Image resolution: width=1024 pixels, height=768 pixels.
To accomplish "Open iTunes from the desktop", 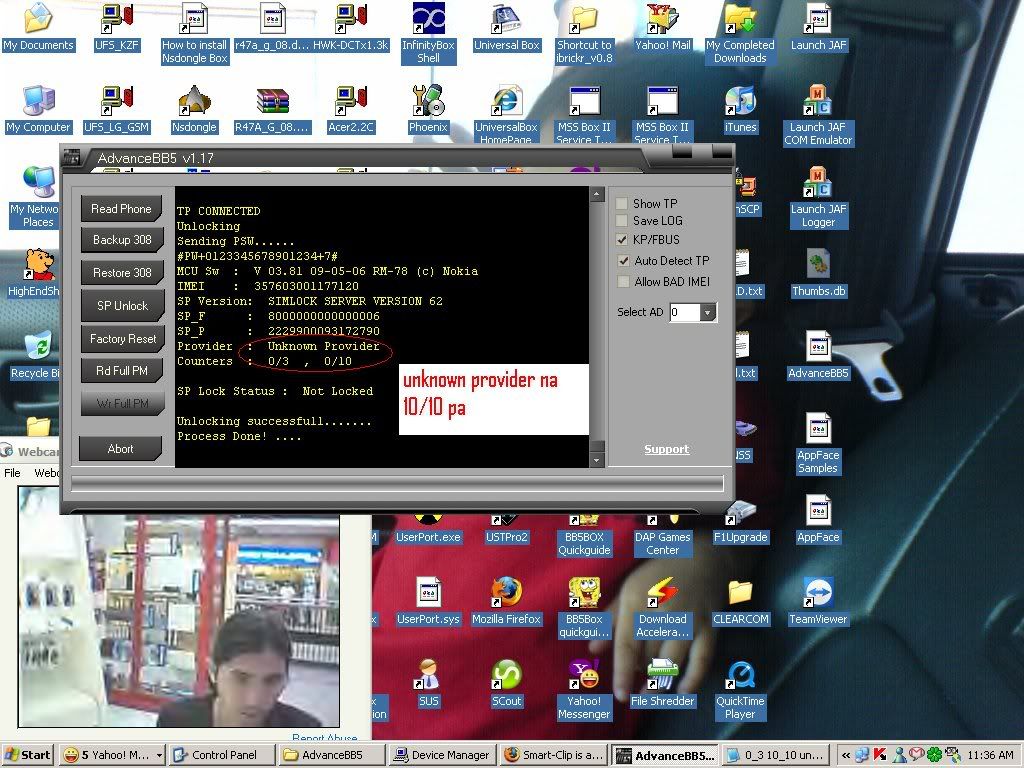I will tap(740, 110).
